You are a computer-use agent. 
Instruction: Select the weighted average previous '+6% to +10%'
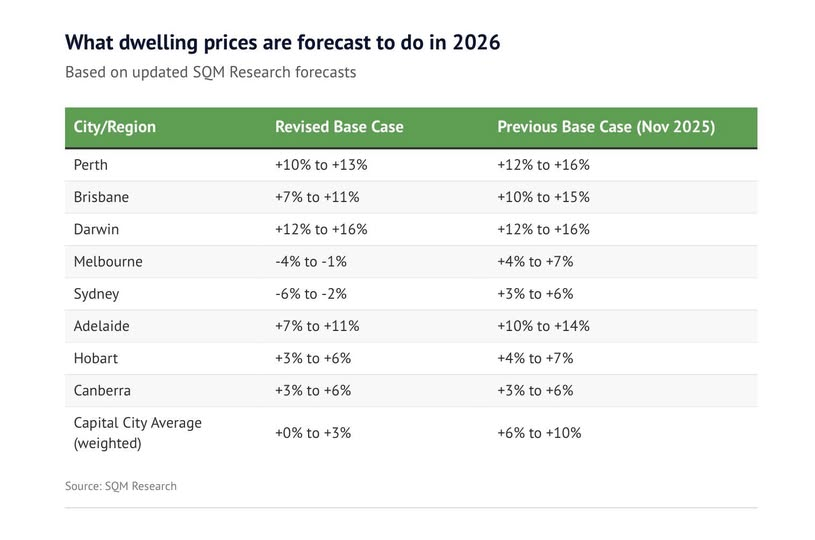pos(539,433)
